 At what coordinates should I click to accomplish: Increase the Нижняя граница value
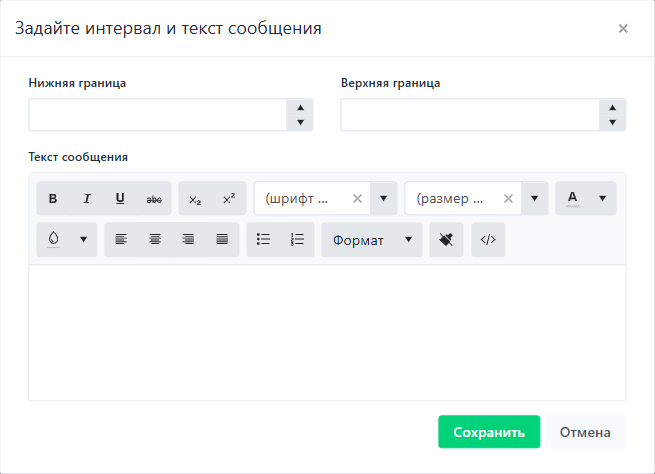click(x=300, y=107)
